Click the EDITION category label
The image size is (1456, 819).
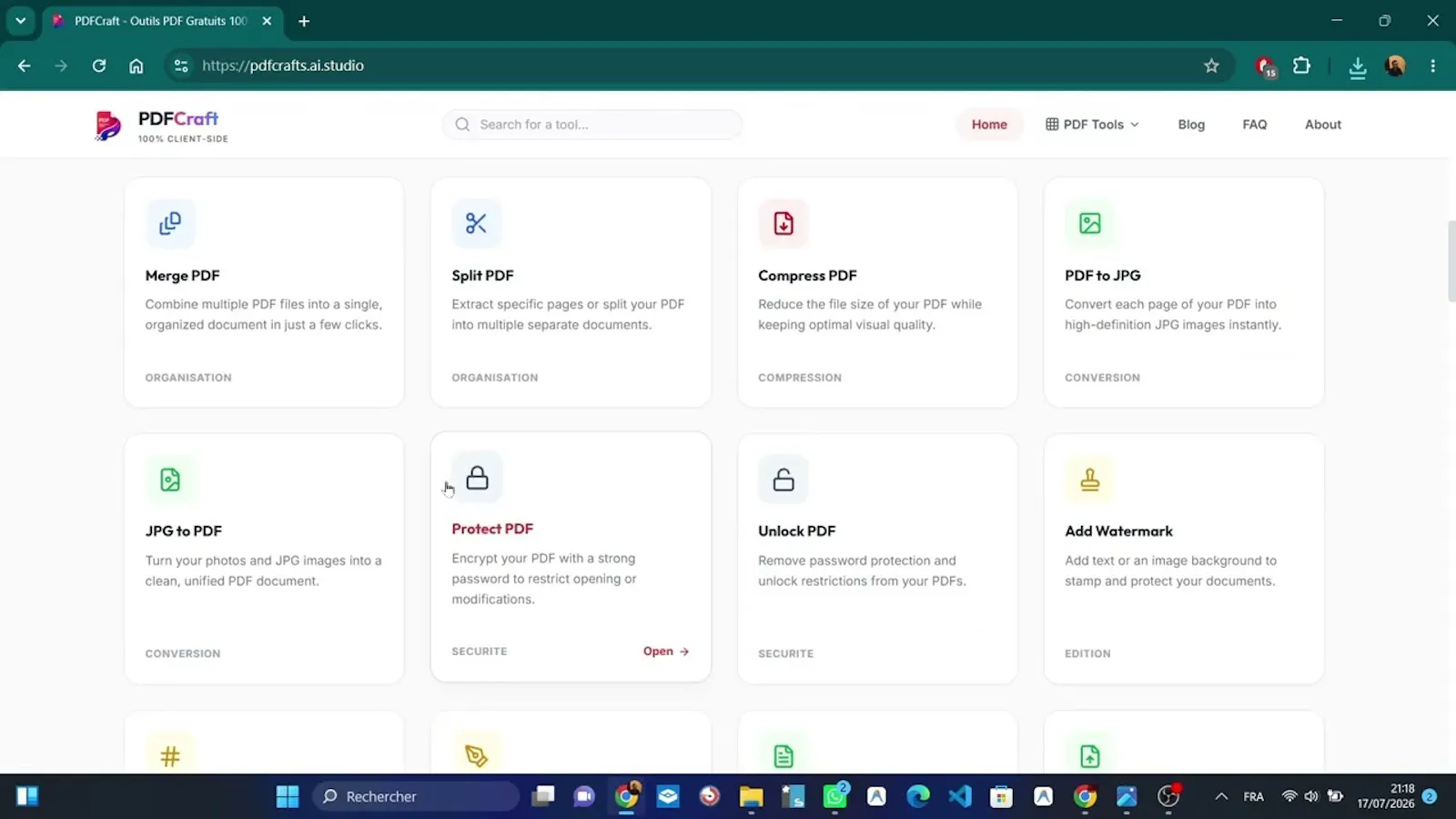click(1087, 653)
